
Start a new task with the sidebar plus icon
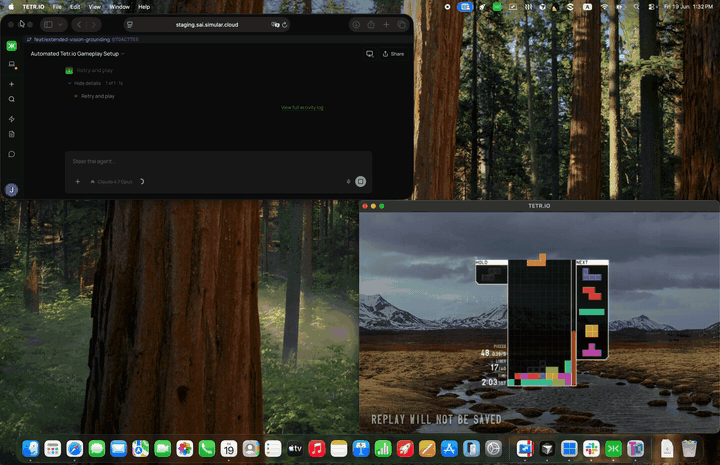point(12,84)
